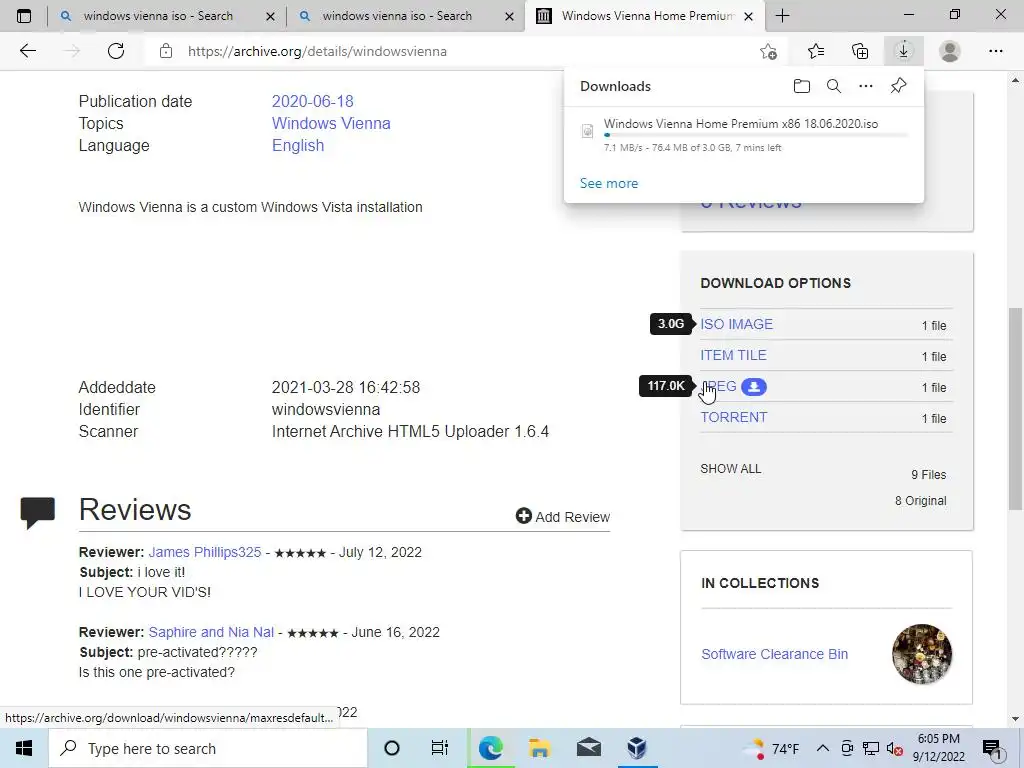Open reviewer Saphire and Nia Nal profile
Screen dimensions: 1024x768
coord(211,632)
